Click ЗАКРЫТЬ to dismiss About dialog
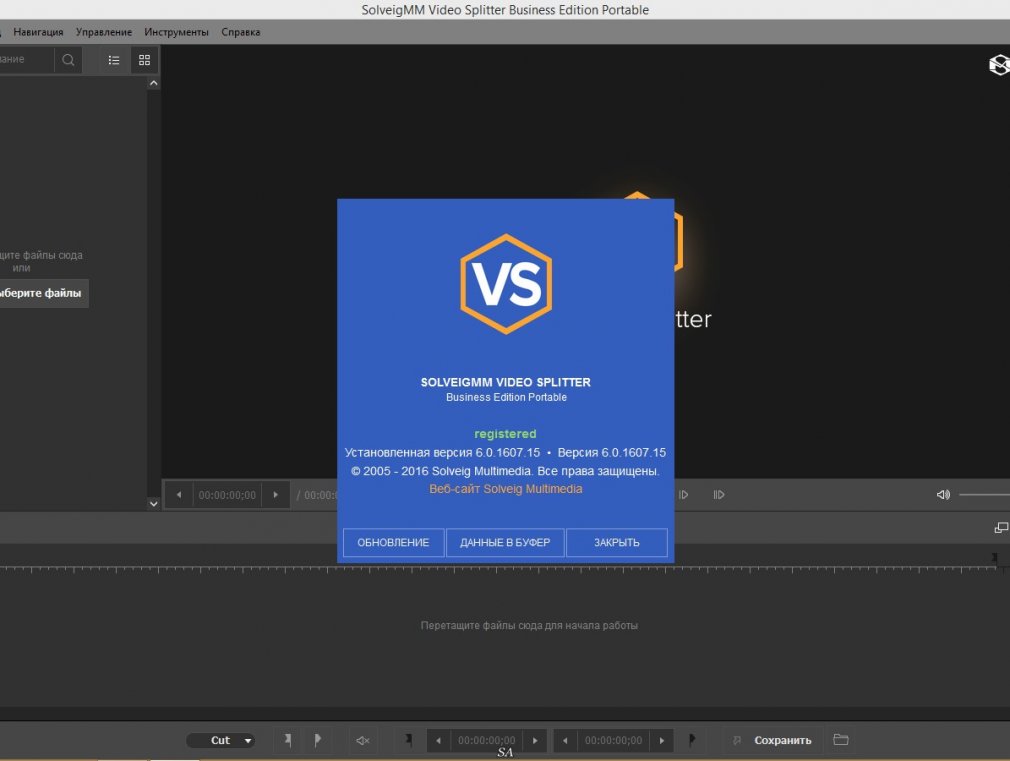 [616, 543]
